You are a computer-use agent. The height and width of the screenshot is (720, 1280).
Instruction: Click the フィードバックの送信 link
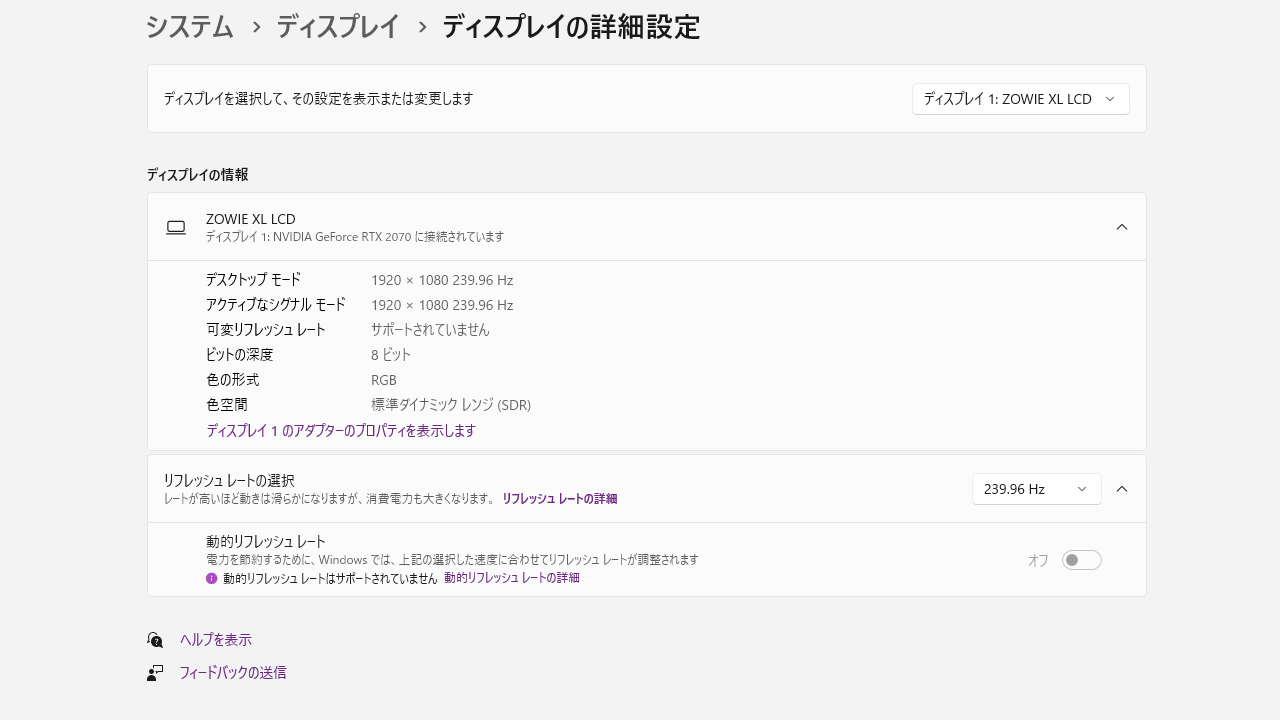pos(233,673)
